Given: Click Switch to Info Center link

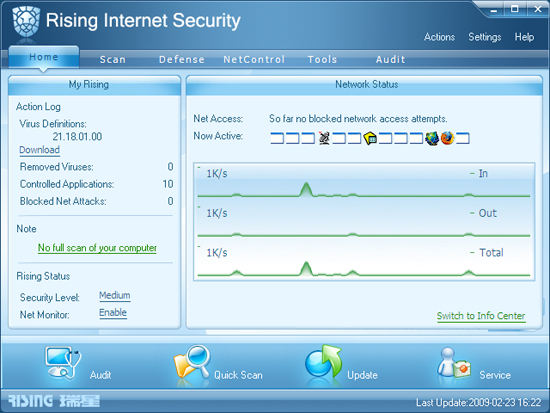Looking at the screenshot, I should pyautogui.click(x=481, y=316).
